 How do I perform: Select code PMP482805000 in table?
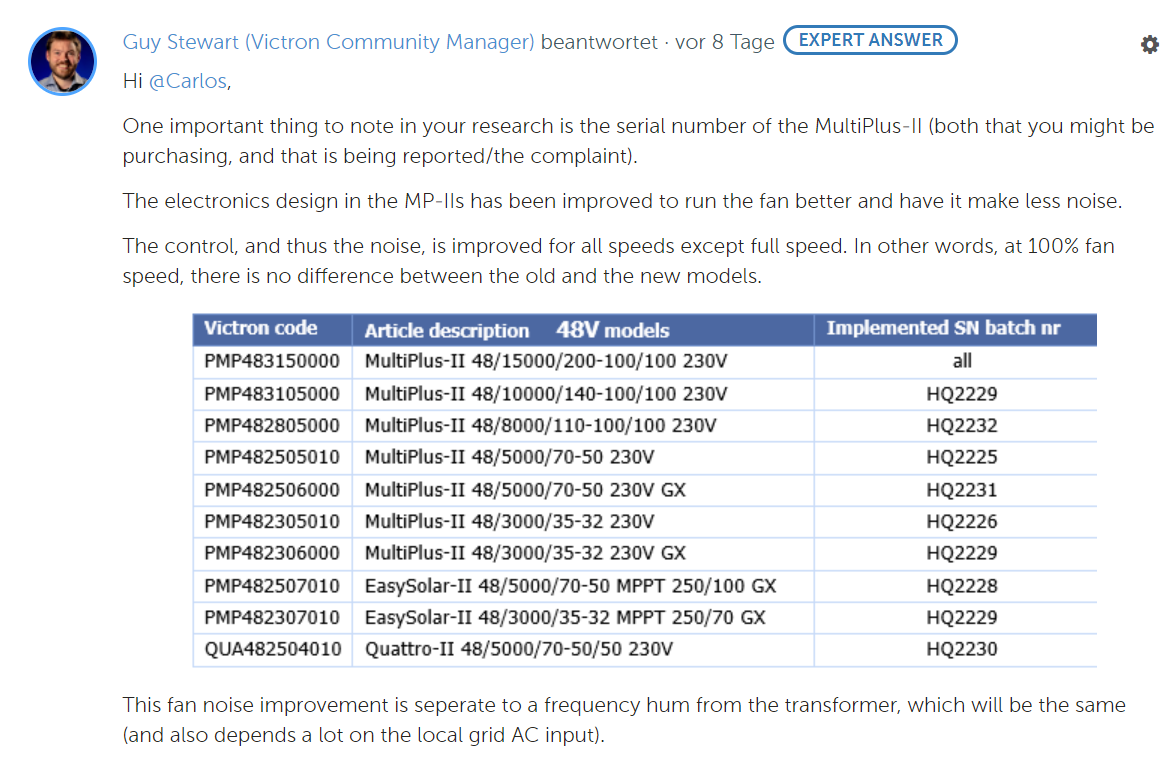tap(272, 426)
